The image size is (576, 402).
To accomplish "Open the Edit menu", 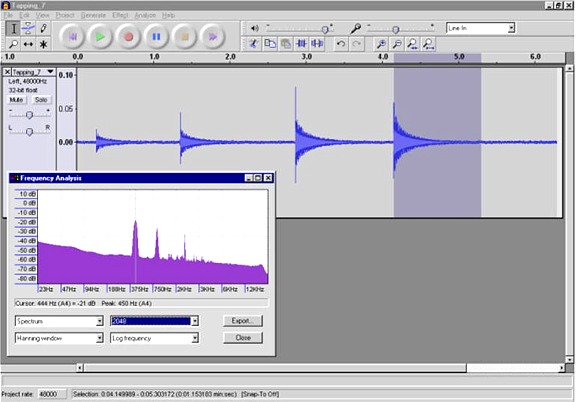I will point(24,15).
